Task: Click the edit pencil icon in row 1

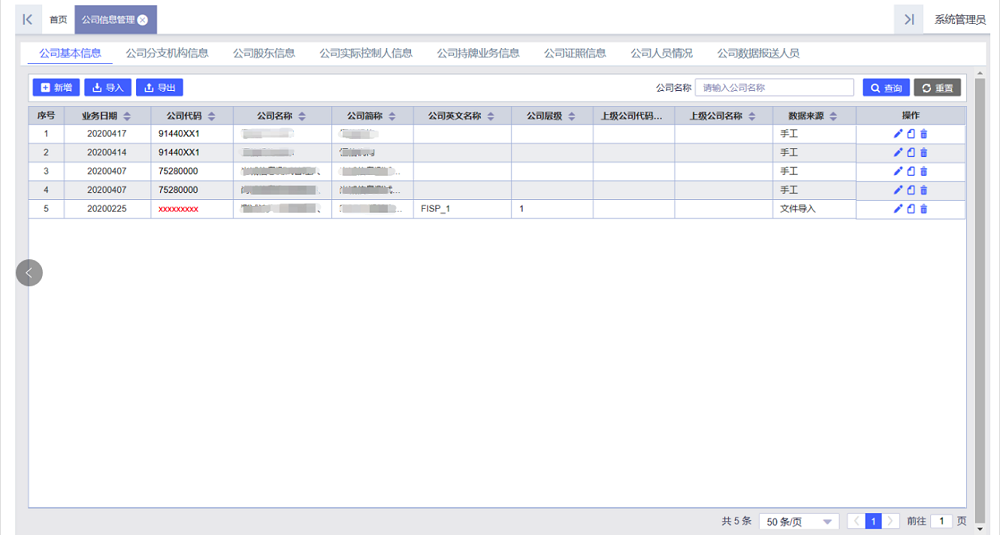Action: point(898,134)
